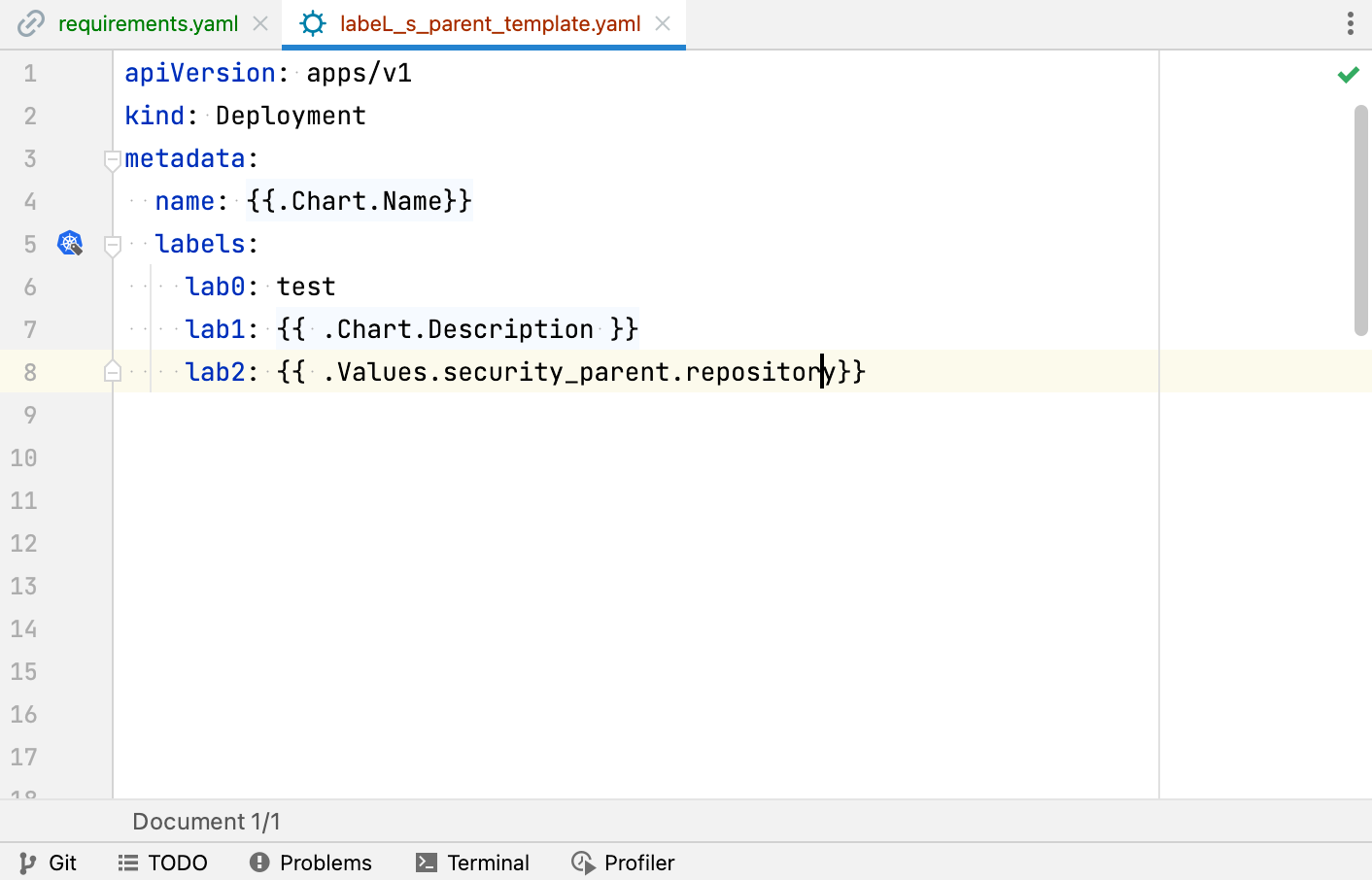Open the Terminal tool window
This screenshot has width=1372, height=880.
coord(488,863)
